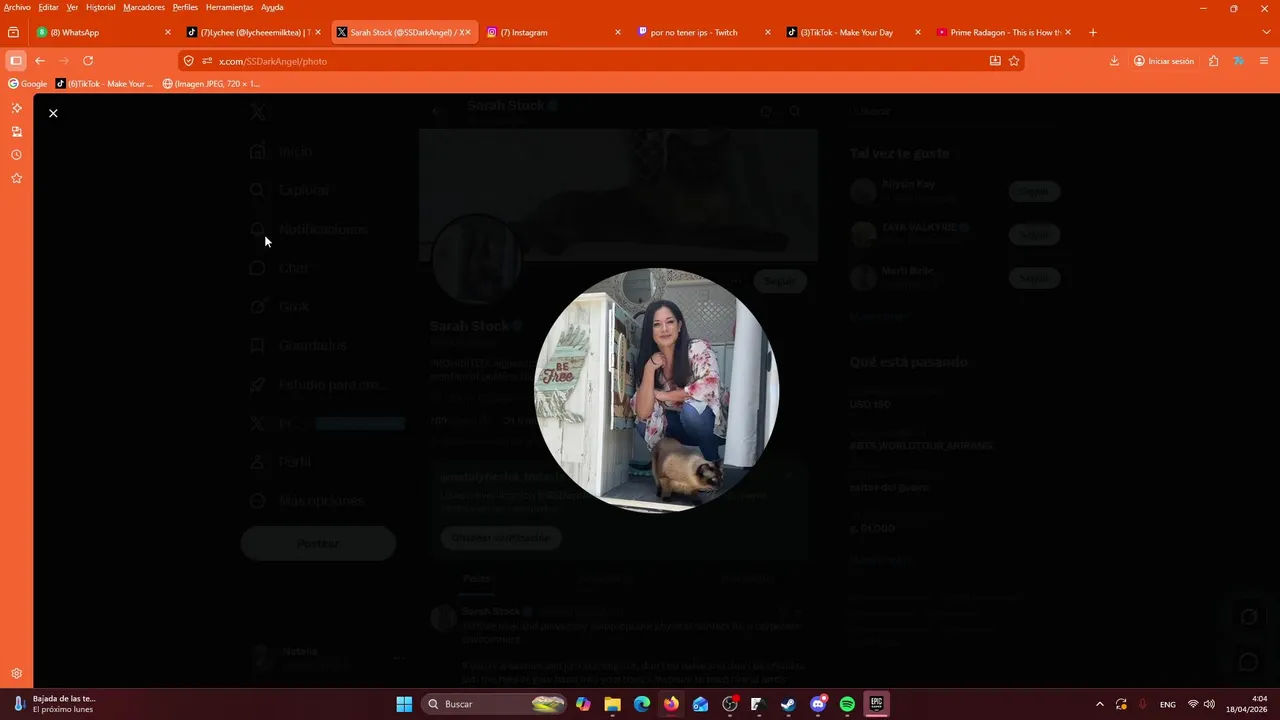Screen dimensions: 1280x720
Task: Open the Historial menu
Action: click(x=100, y=7)
